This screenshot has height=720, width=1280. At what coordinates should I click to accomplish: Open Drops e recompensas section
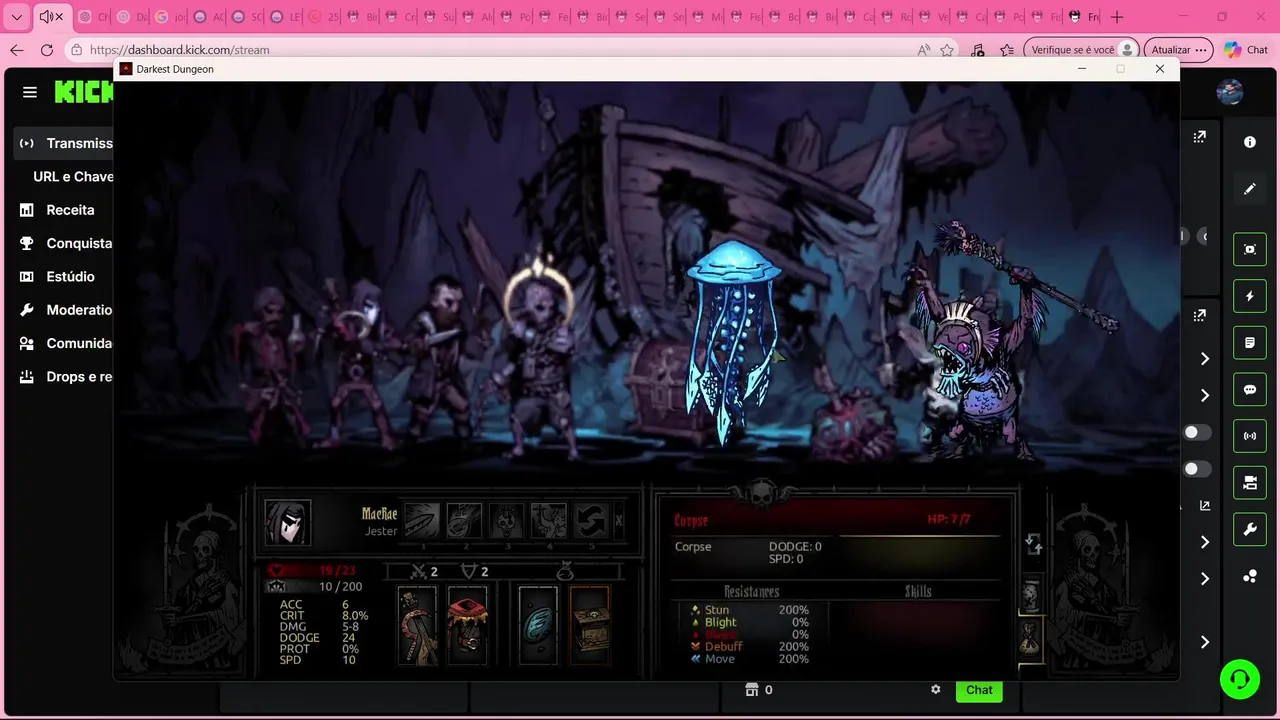pyautogui.click(x=64, y=377)
